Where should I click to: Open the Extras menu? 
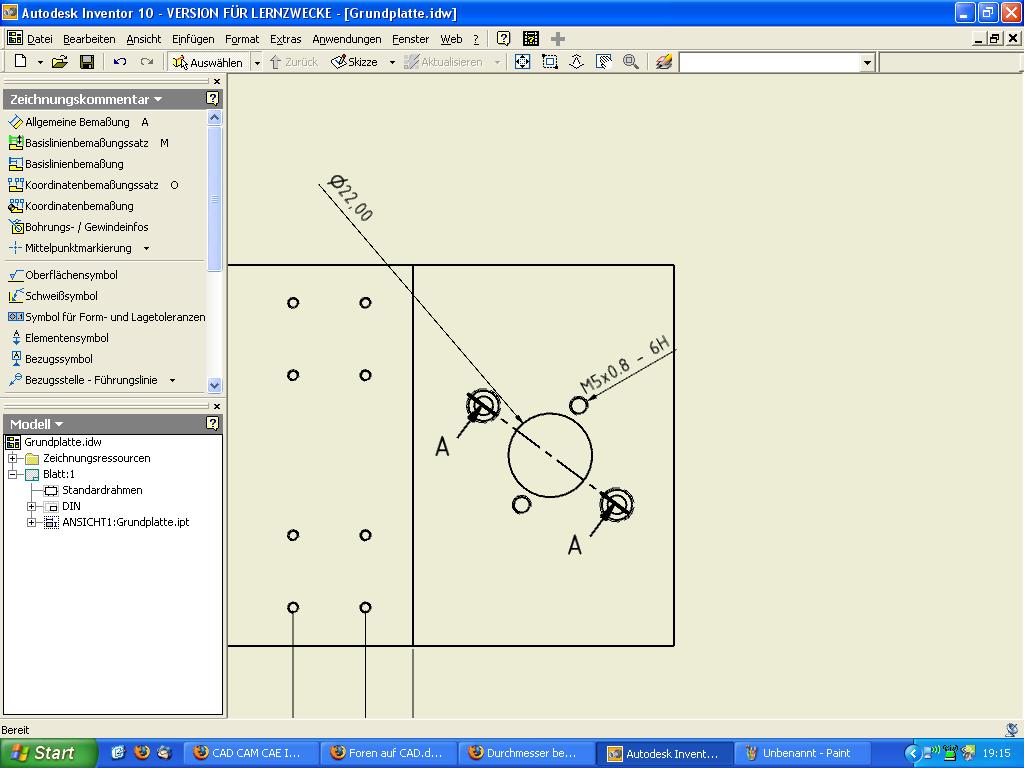tap(285, 39)
